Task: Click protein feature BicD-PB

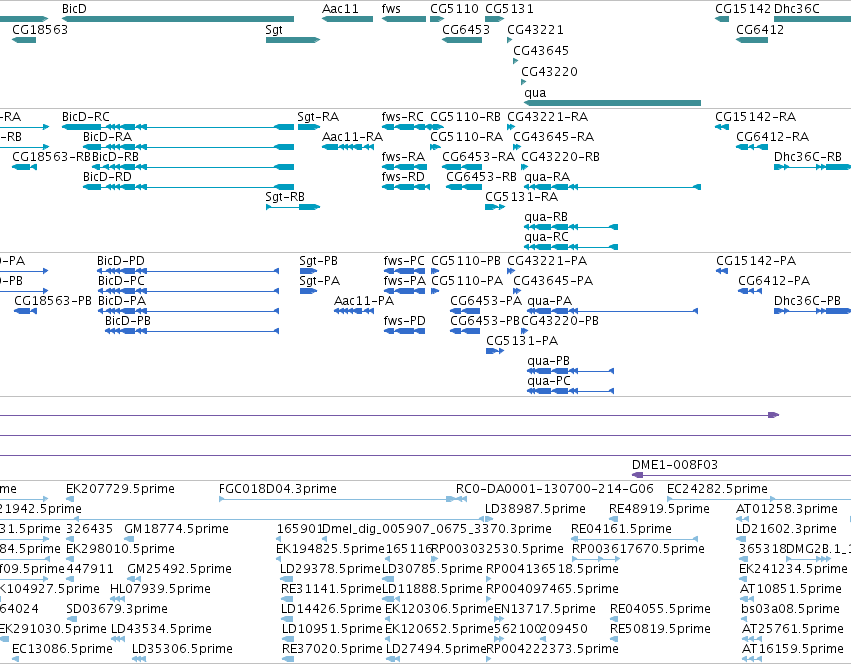Action: click(x=192, y=331)
